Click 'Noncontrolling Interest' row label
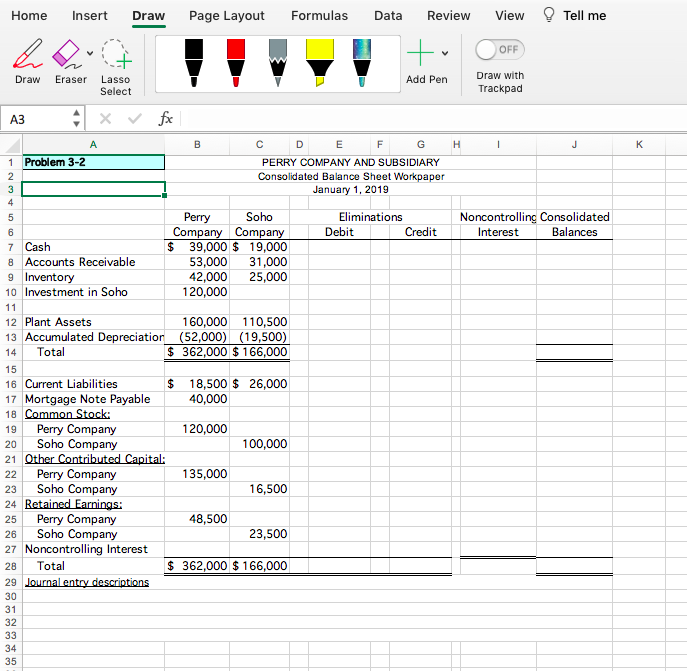This screenshot has width=687, height=671. coord(93,549)
